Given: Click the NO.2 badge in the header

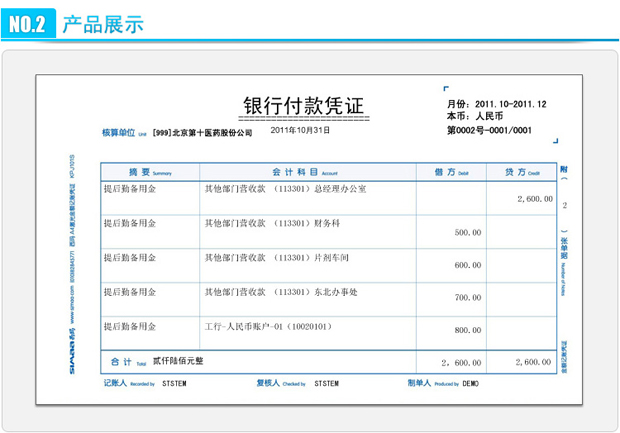Looking at the screenshot, I should 28,23.
